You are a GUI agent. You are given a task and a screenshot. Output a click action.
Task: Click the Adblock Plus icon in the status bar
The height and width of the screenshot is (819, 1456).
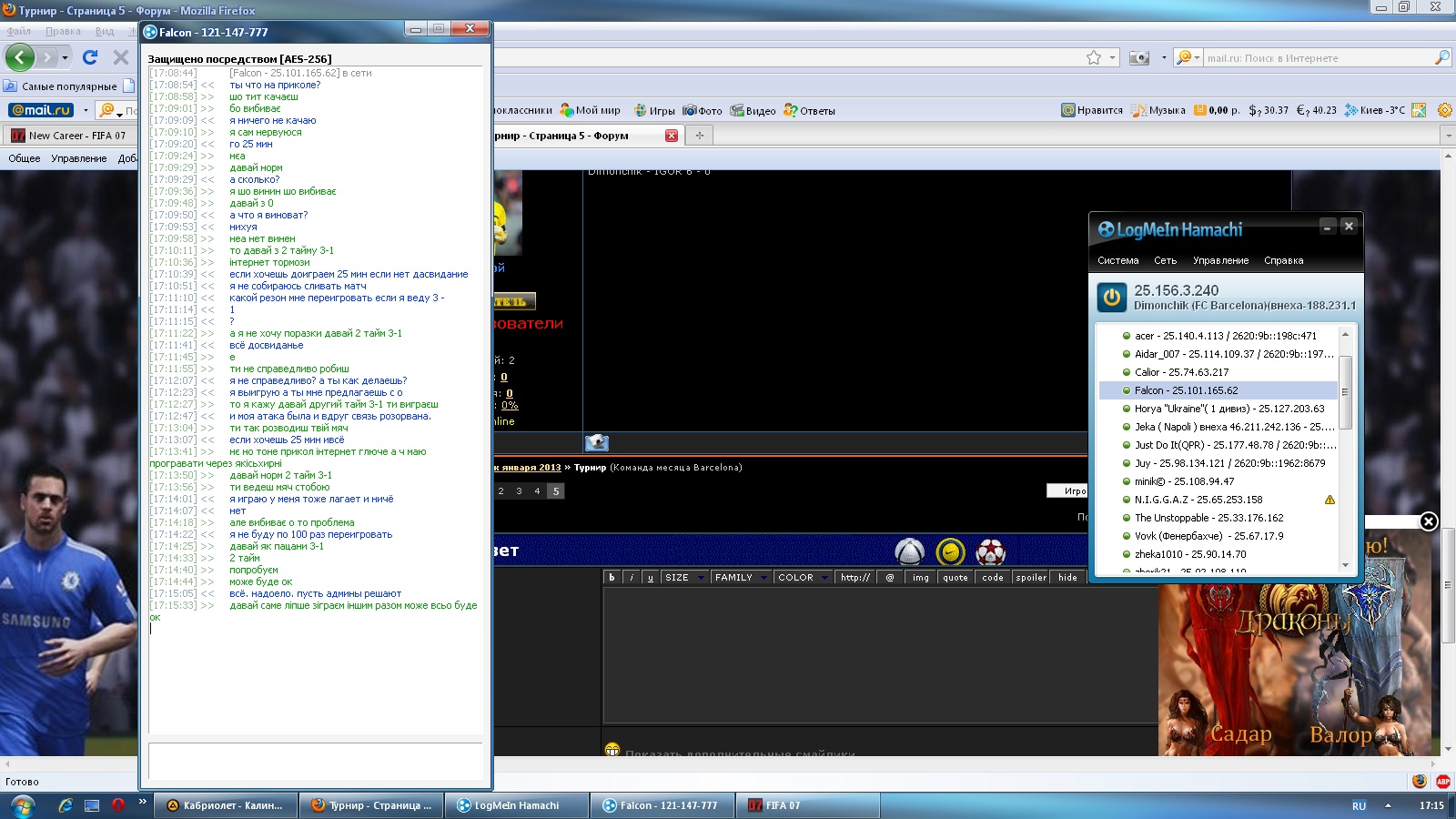(1443, 781)
